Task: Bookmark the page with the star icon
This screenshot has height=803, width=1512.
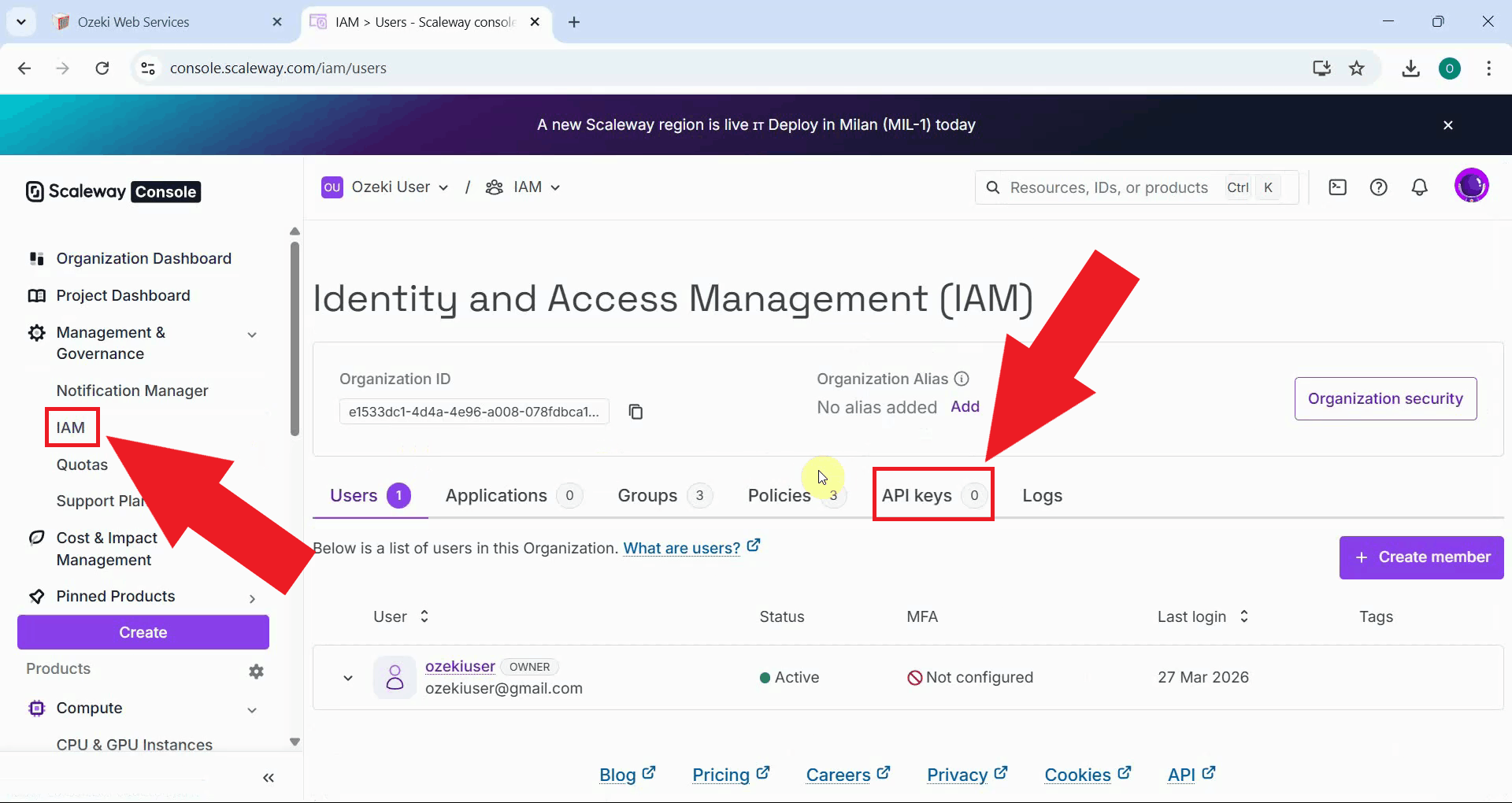Action: pos(1358,68)
